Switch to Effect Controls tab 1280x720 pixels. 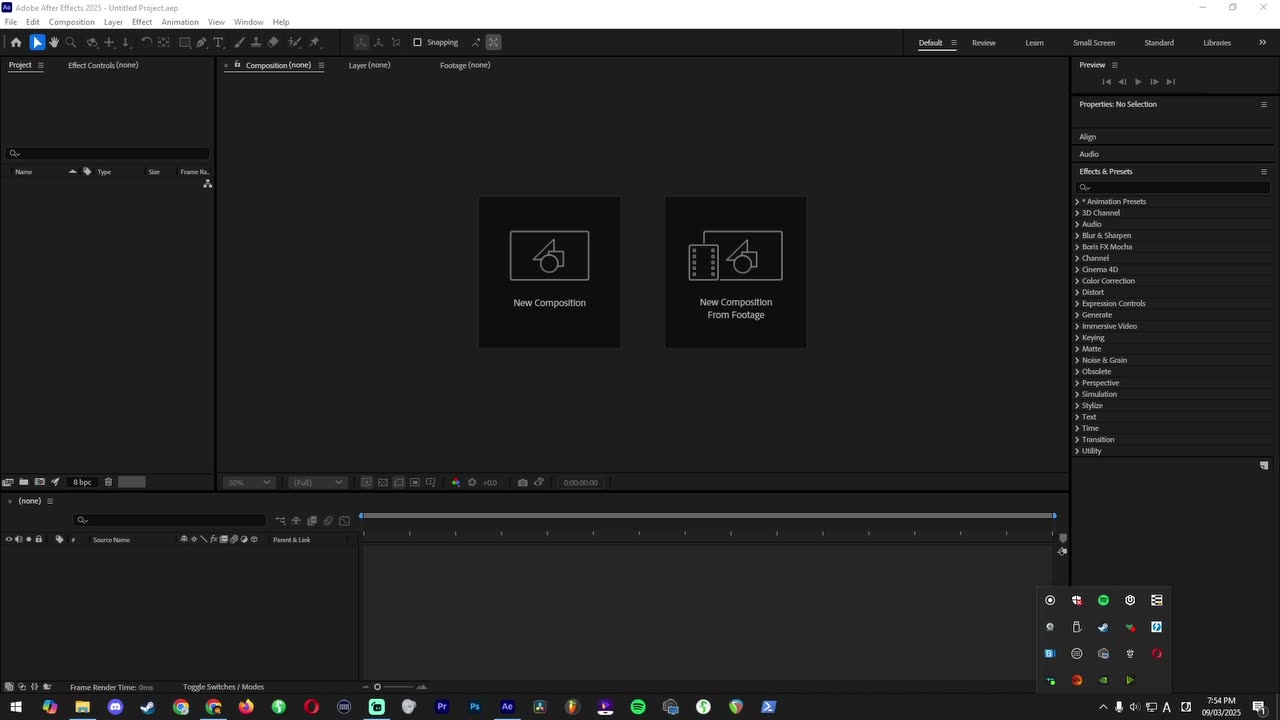click(103, 65)
